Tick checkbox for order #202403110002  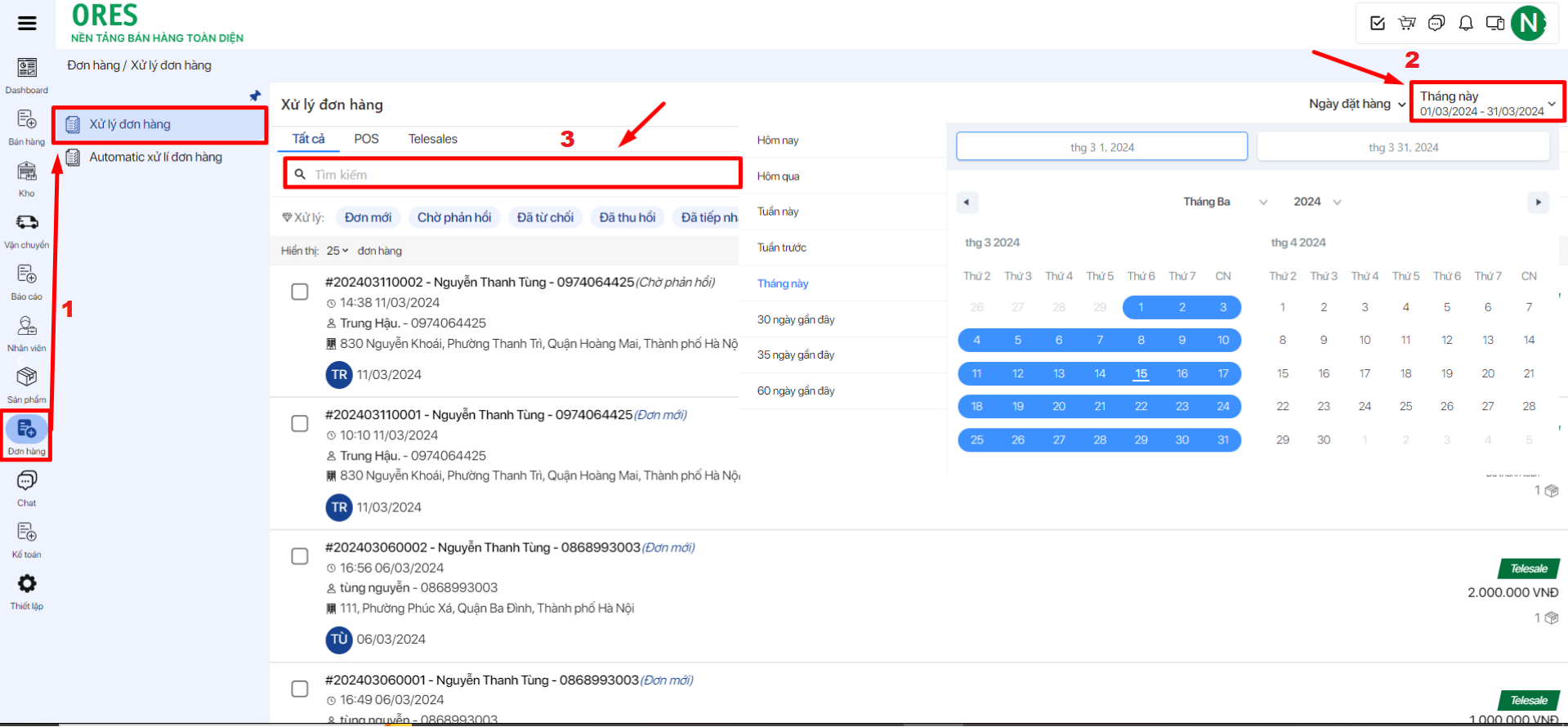[300, 292]
